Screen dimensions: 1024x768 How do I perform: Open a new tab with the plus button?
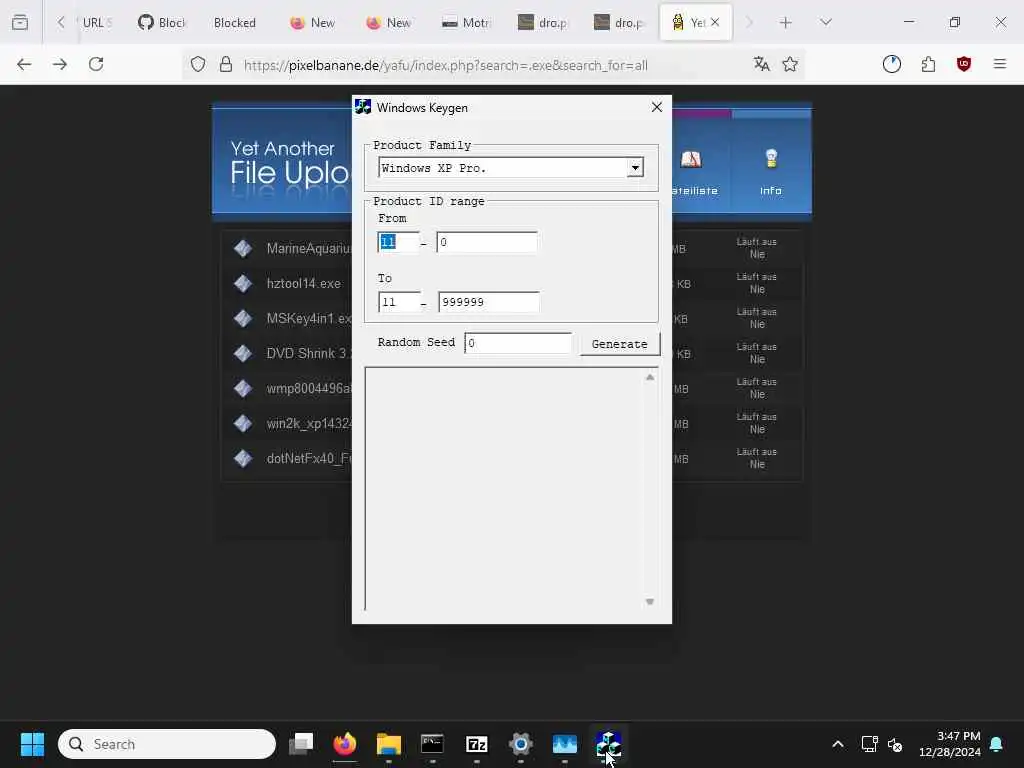coord(786,23)
